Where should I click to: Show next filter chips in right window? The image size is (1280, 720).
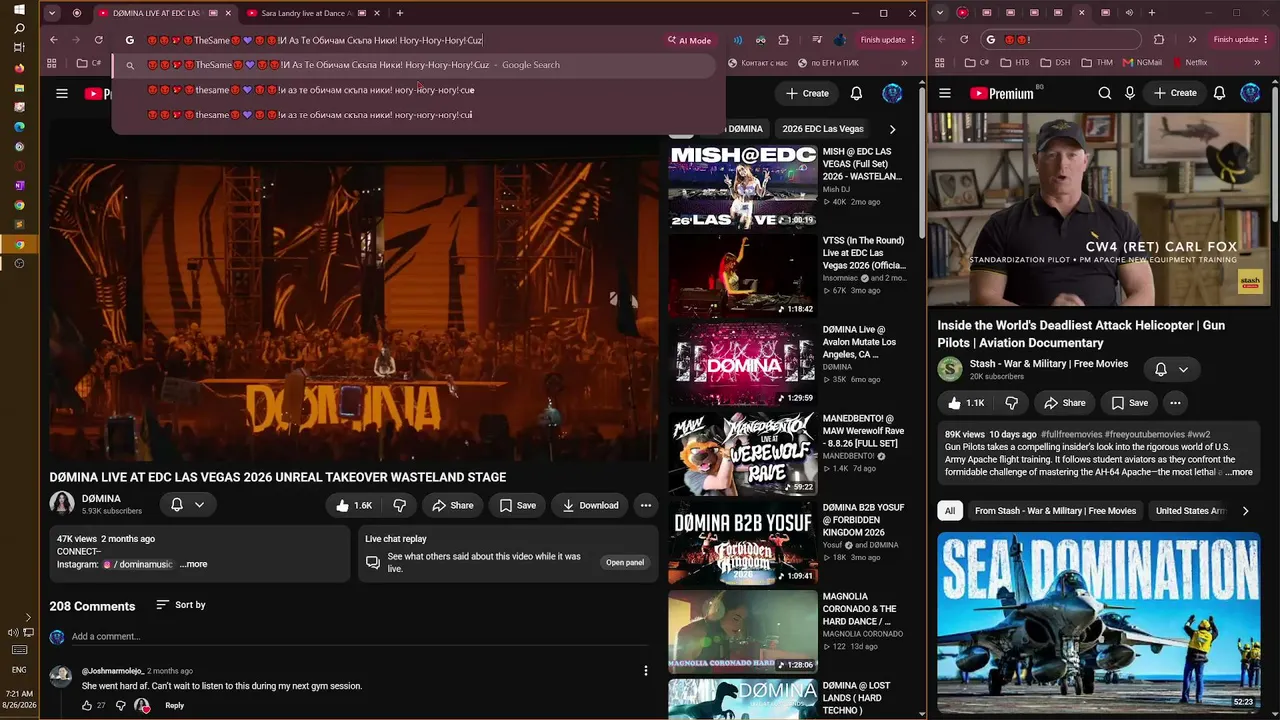click(x=1245, y=511)
